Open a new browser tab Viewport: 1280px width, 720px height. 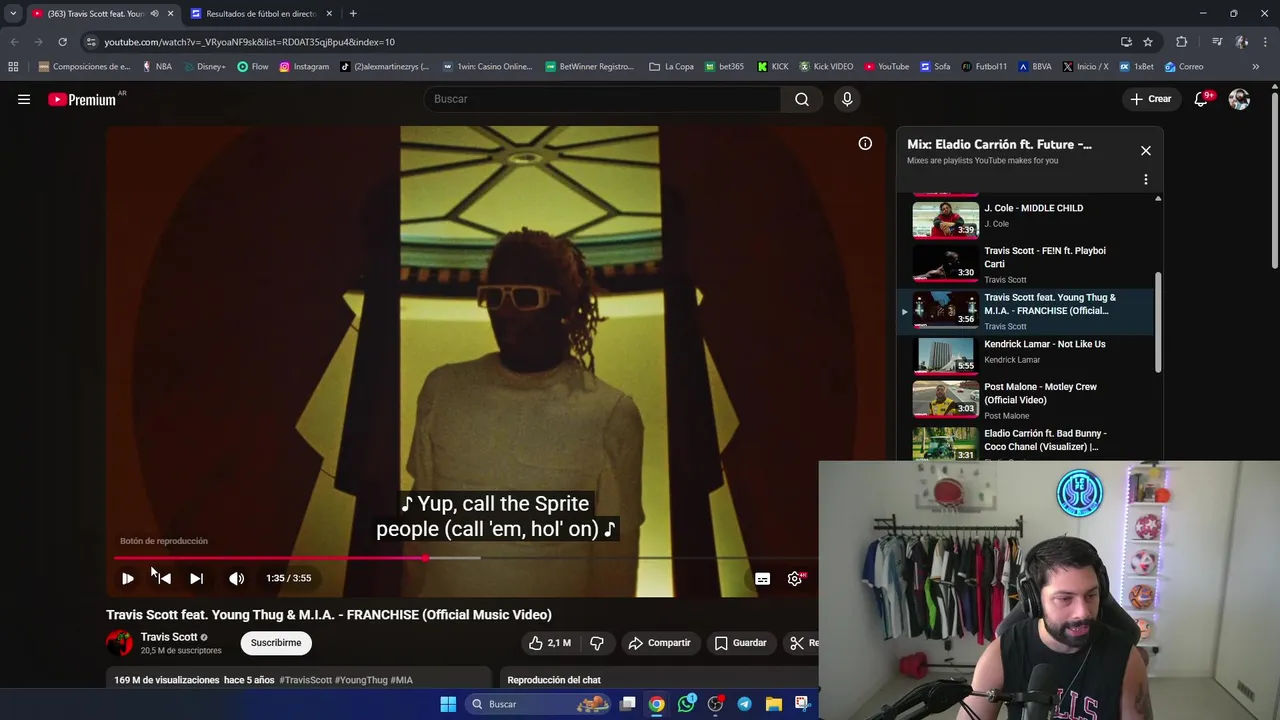pyautogui.click(x=353, y=14)
